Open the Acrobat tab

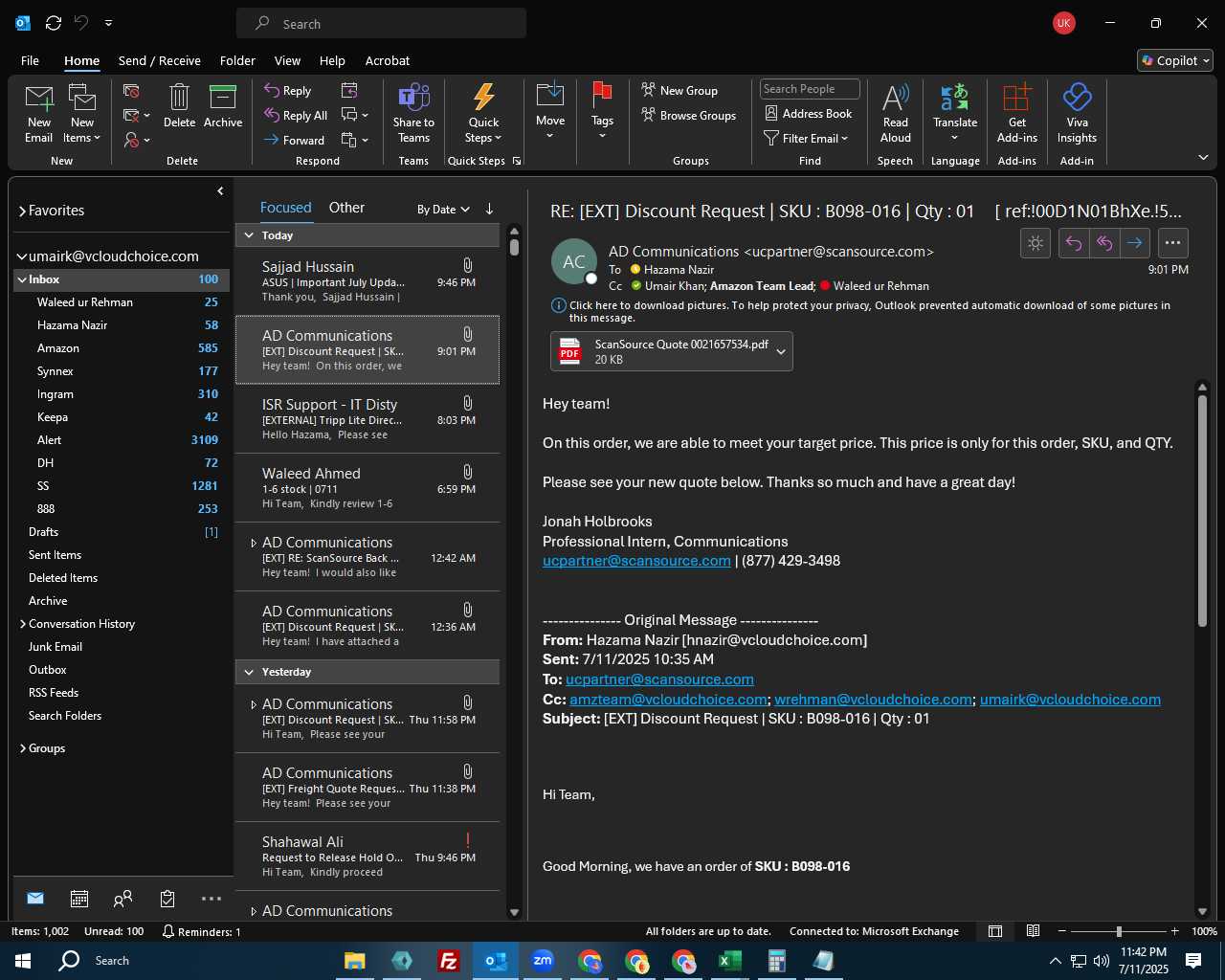388,60
